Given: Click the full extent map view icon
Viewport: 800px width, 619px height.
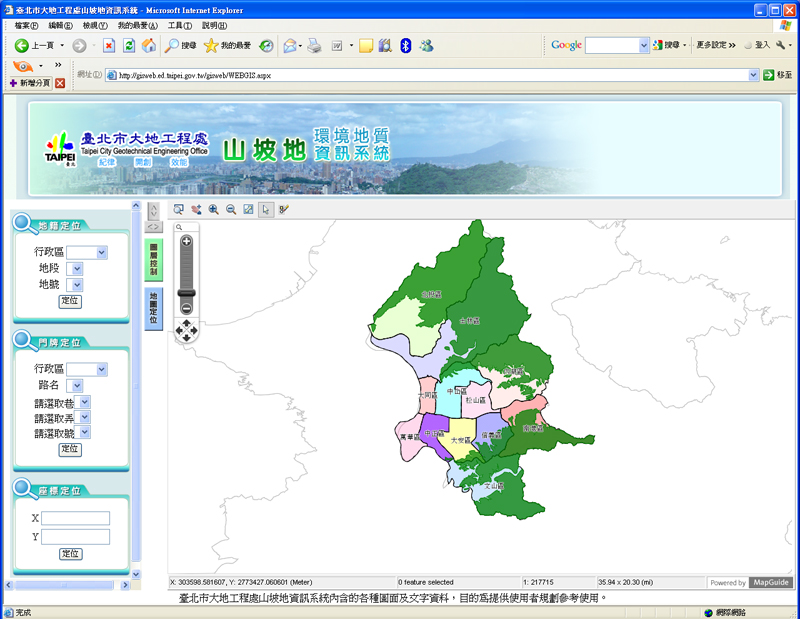Looking at the screenshot, I should coord(248,209).
